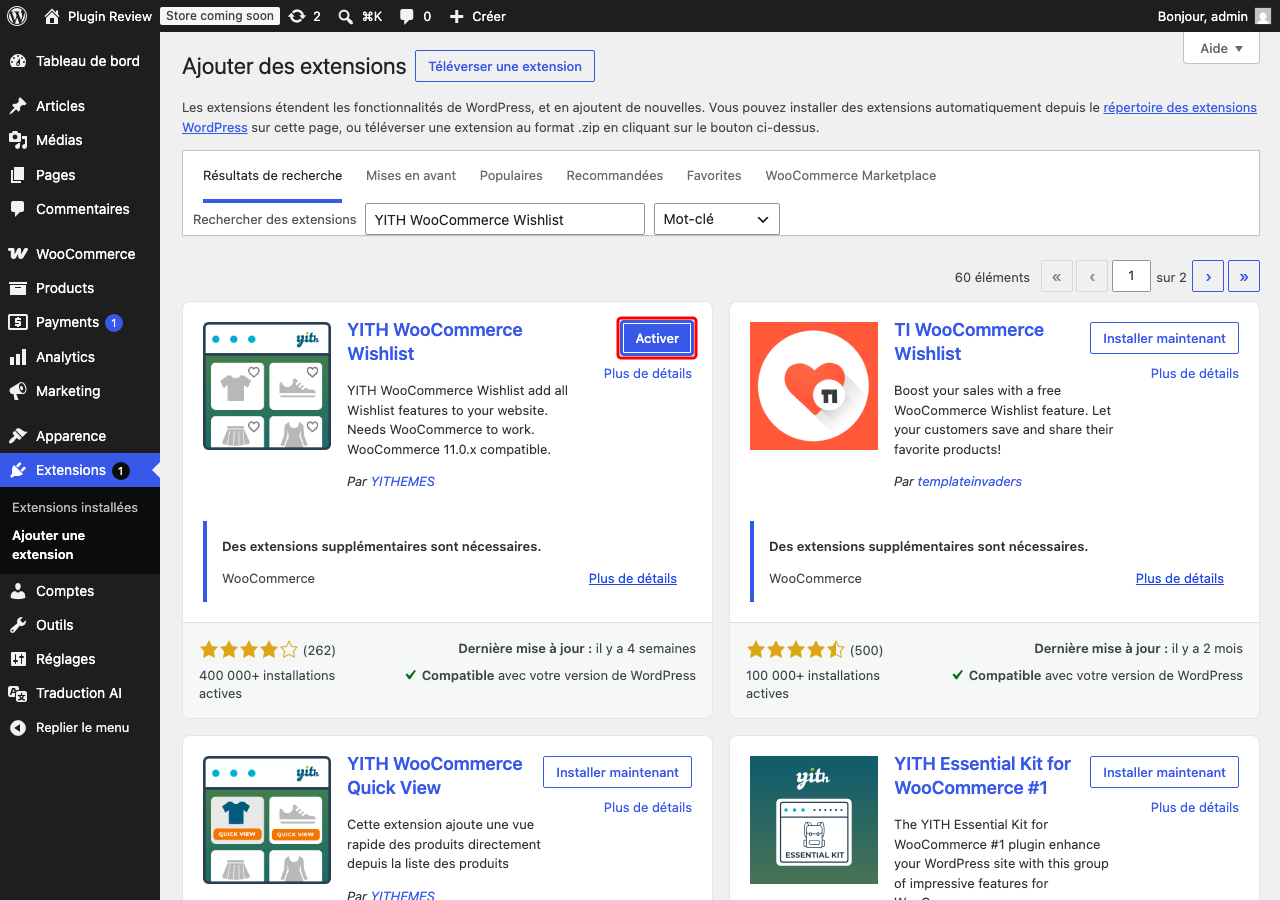The image size is (1280, 900).
Task: Expand the Aide help panel
Action: tap(1221, 48)
